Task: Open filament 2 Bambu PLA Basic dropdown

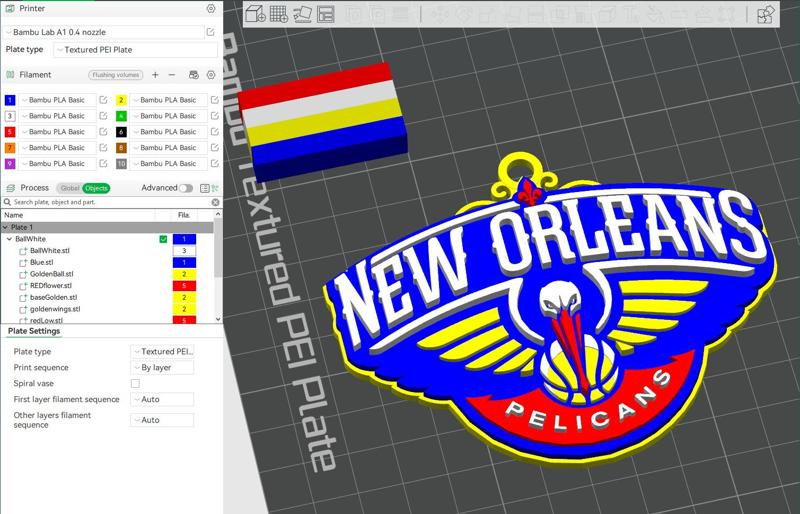Action: pyautogui.click(x=169, y=100)
